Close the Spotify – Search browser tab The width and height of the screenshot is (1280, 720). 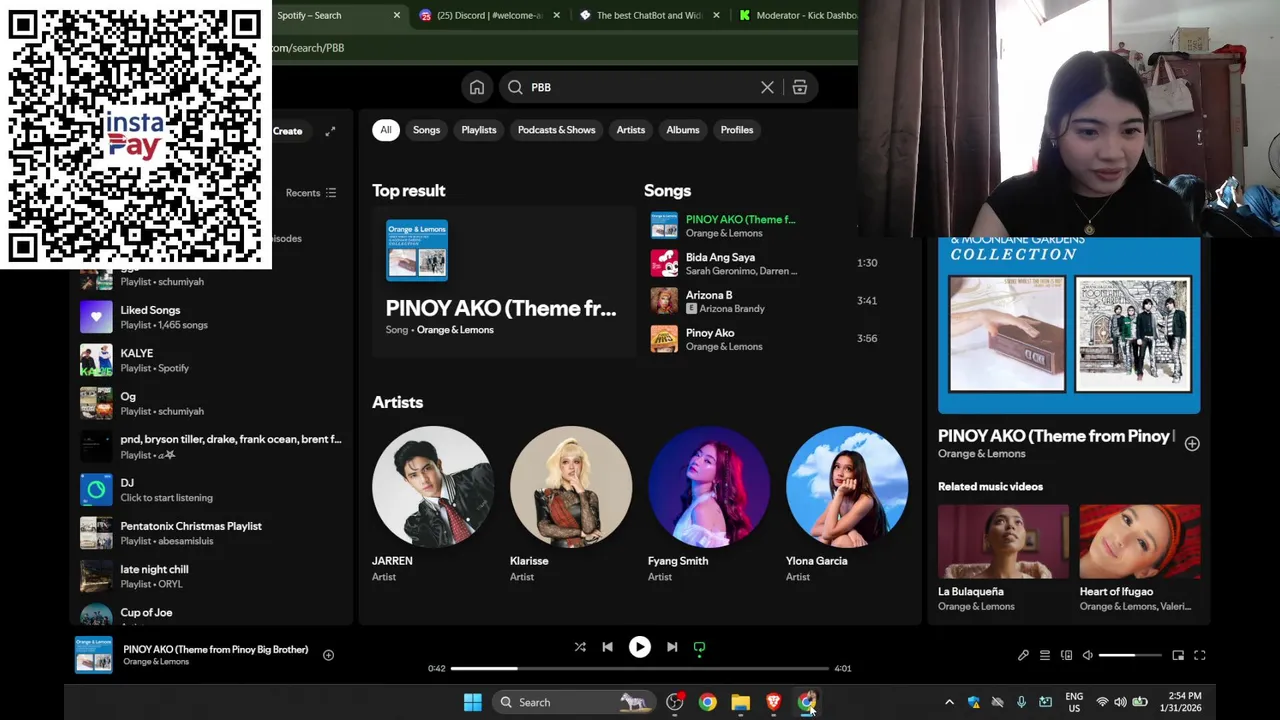coord(396,15)
